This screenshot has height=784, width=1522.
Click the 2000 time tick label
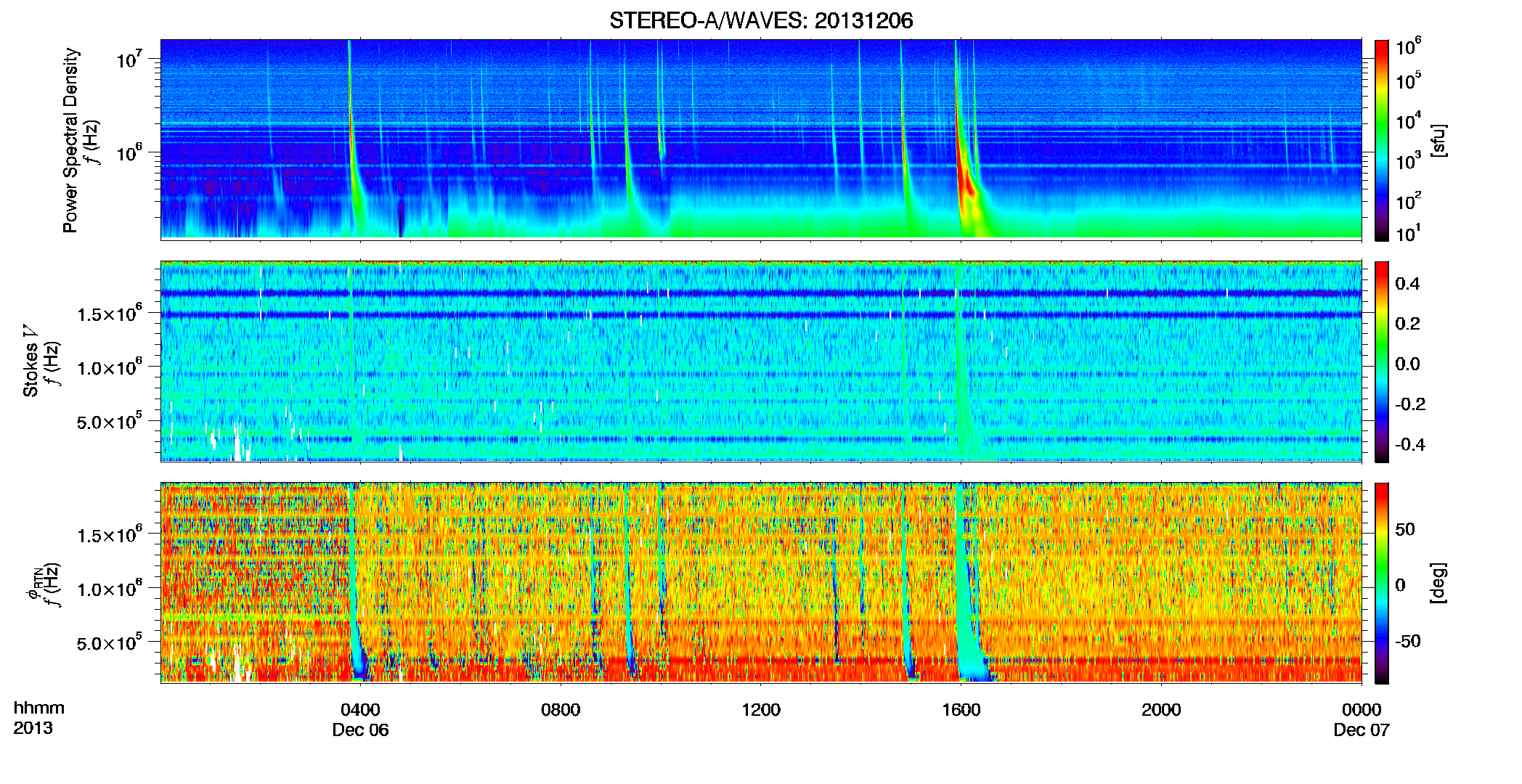click(x=1161, y=710)
